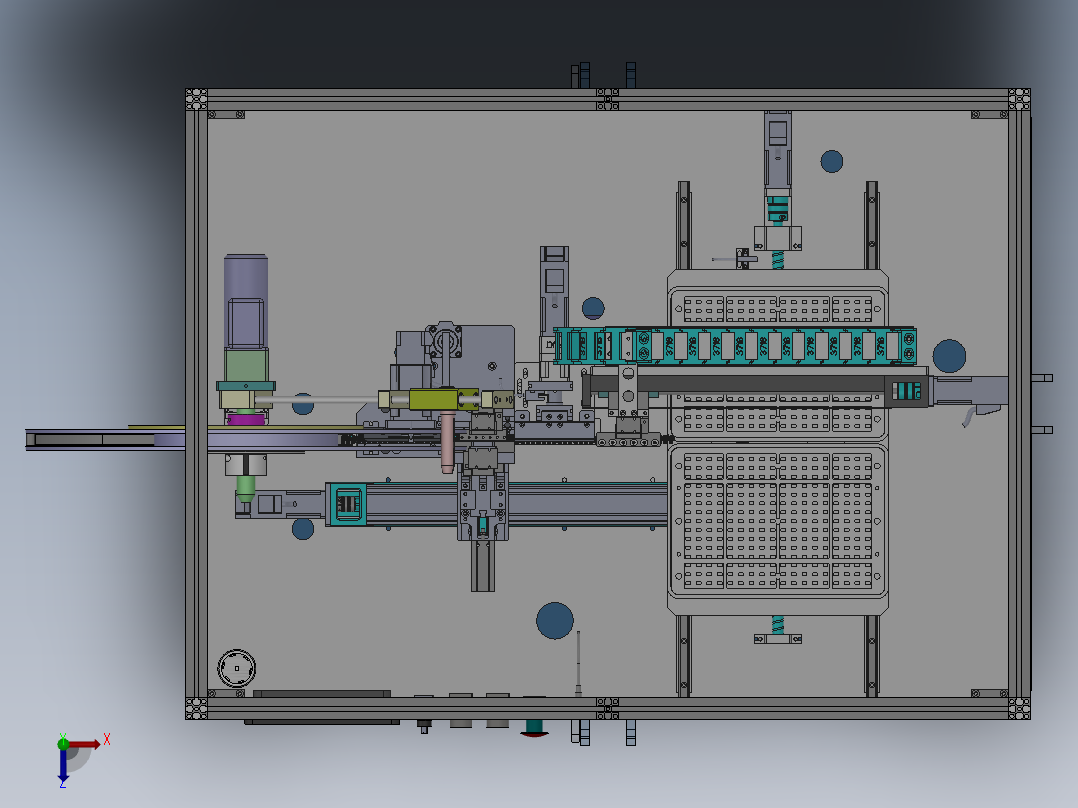The image size is (1078, 808).
Task: Select the upper perforated tray above the chain
Action: [x=778, y=307]
